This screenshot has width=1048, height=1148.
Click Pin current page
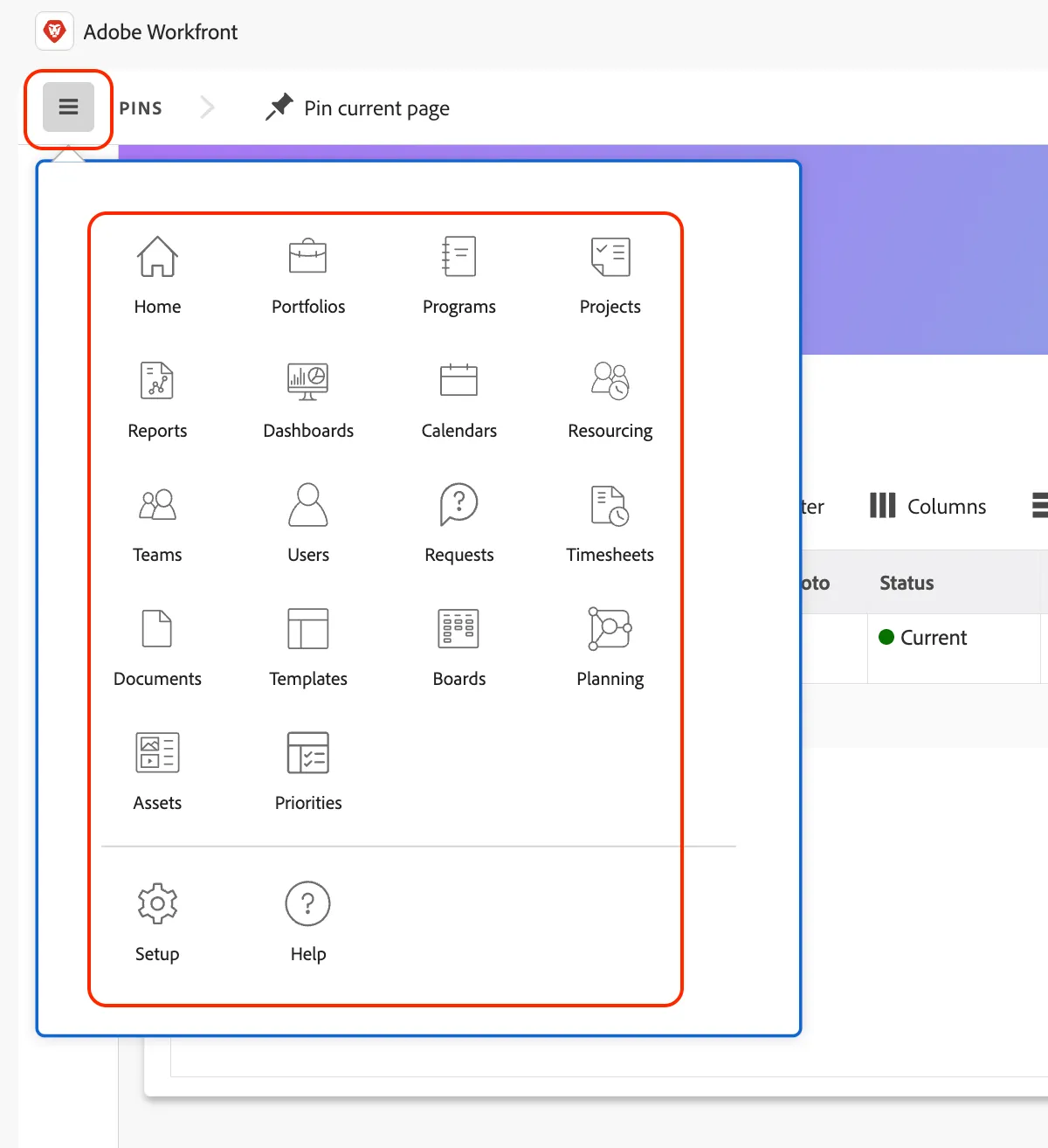[x=357, y=107]
